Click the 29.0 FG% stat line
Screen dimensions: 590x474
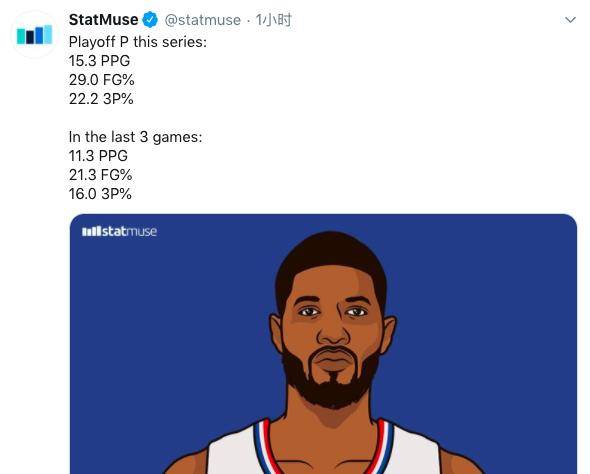pyautogui.click(x=102, y=80)
